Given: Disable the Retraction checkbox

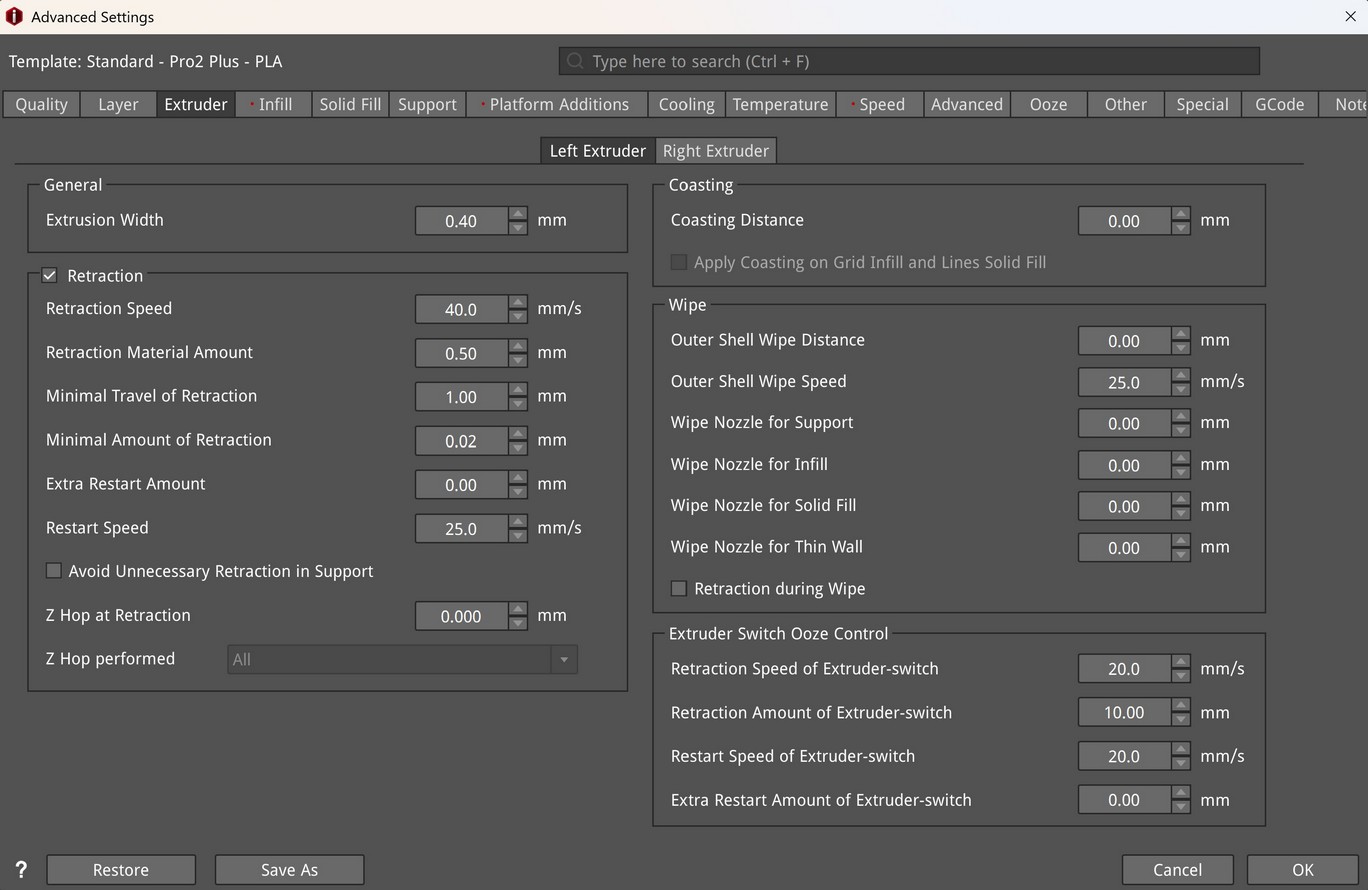Looking at the screenshot, I should [x=49, y=276].
